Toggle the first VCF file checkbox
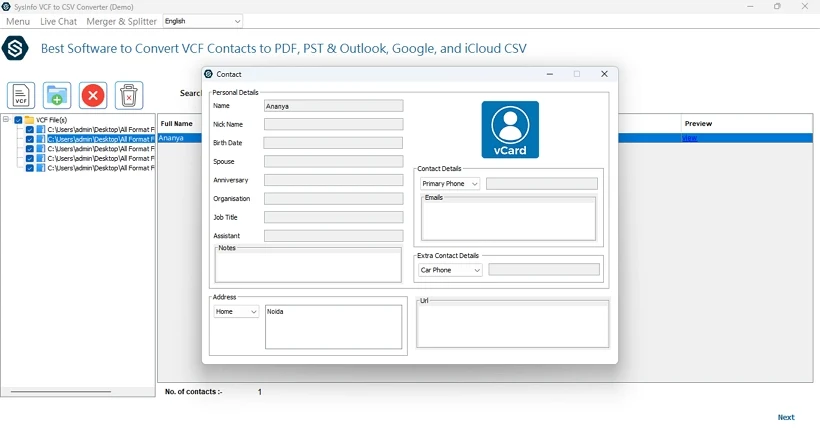This screenshot has height=432, width=820. (x=30, y=130)
